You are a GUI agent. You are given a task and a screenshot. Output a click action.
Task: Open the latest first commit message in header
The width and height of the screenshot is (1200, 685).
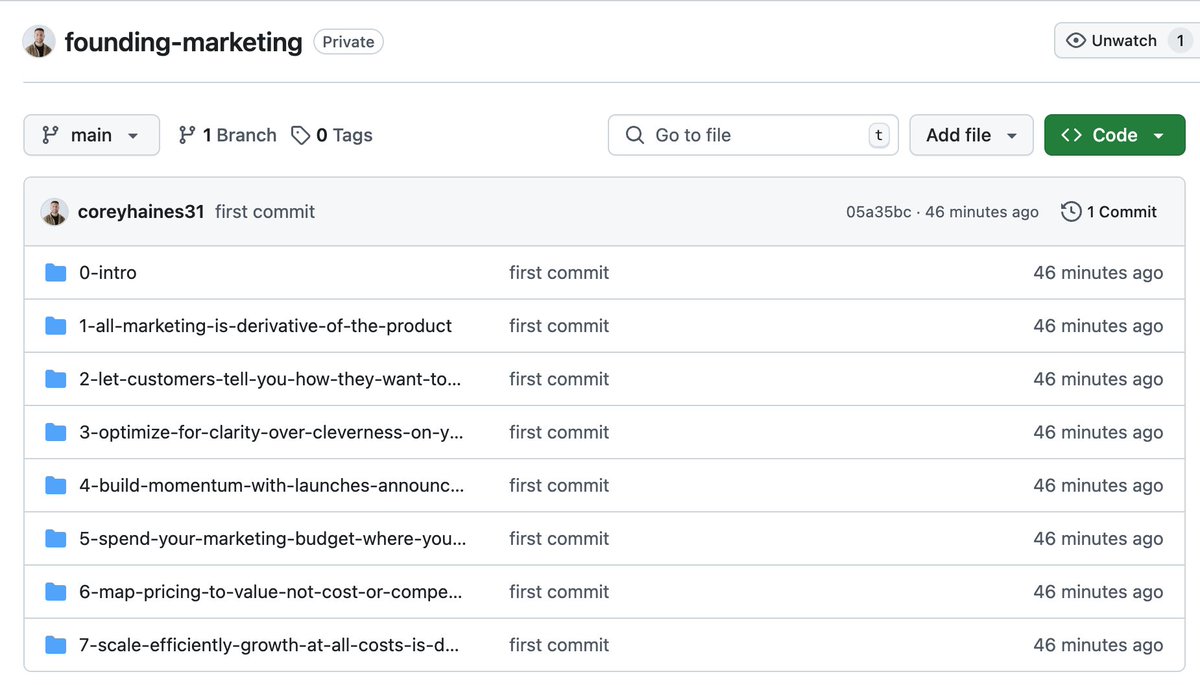click(x=265, y=212)
